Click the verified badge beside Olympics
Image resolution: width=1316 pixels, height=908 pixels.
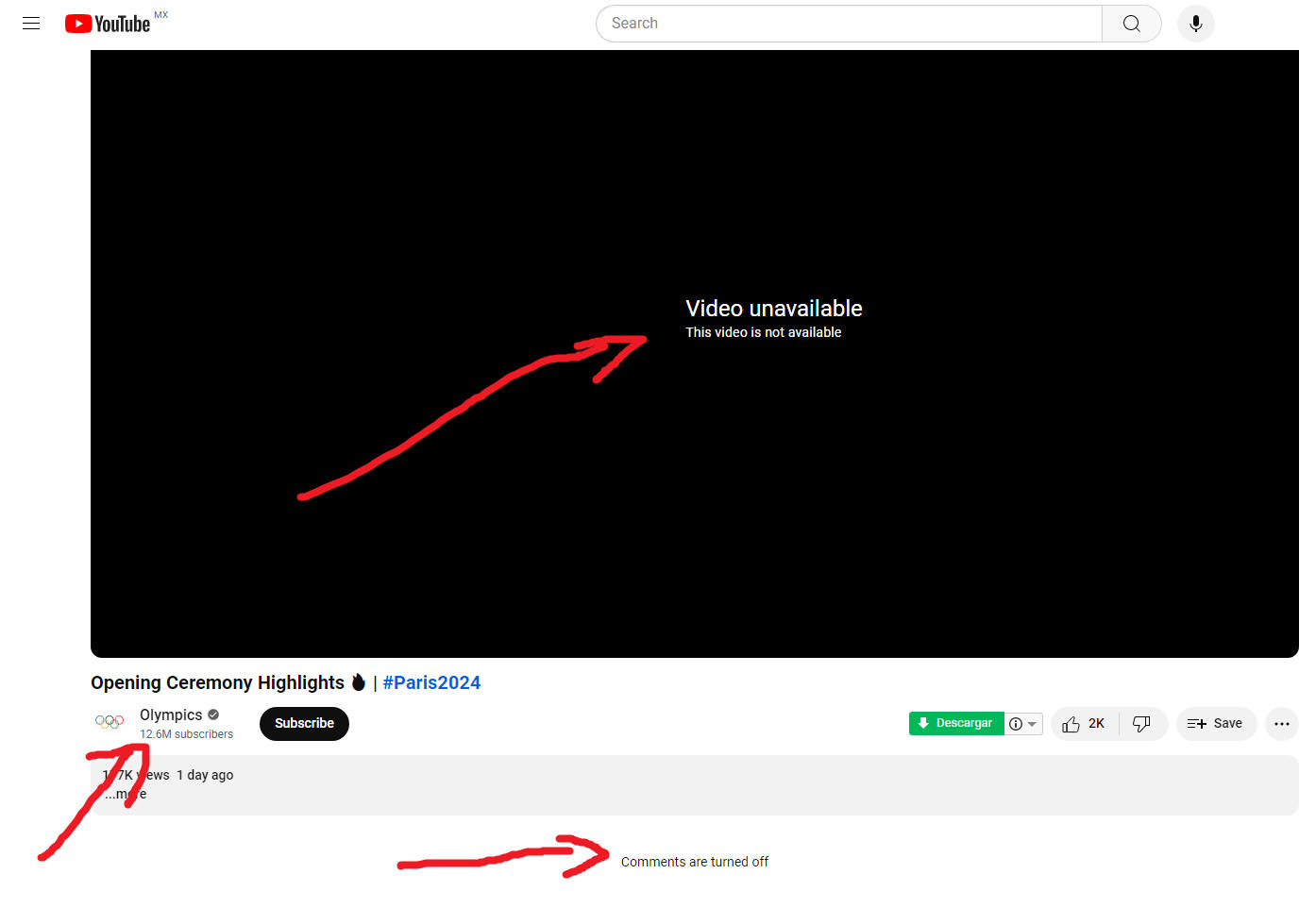213,715
